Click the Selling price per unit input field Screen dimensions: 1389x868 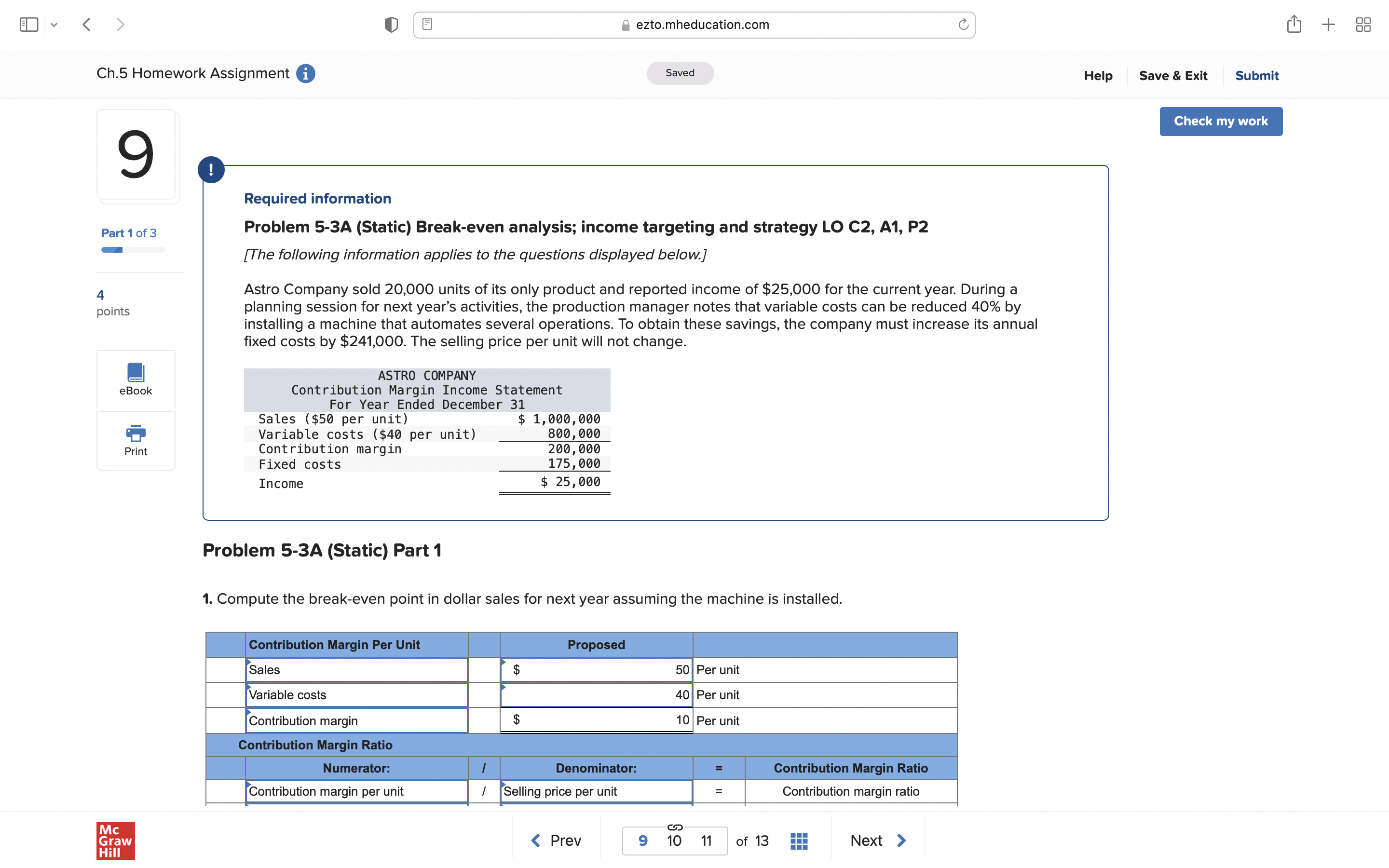pos(596,791)
